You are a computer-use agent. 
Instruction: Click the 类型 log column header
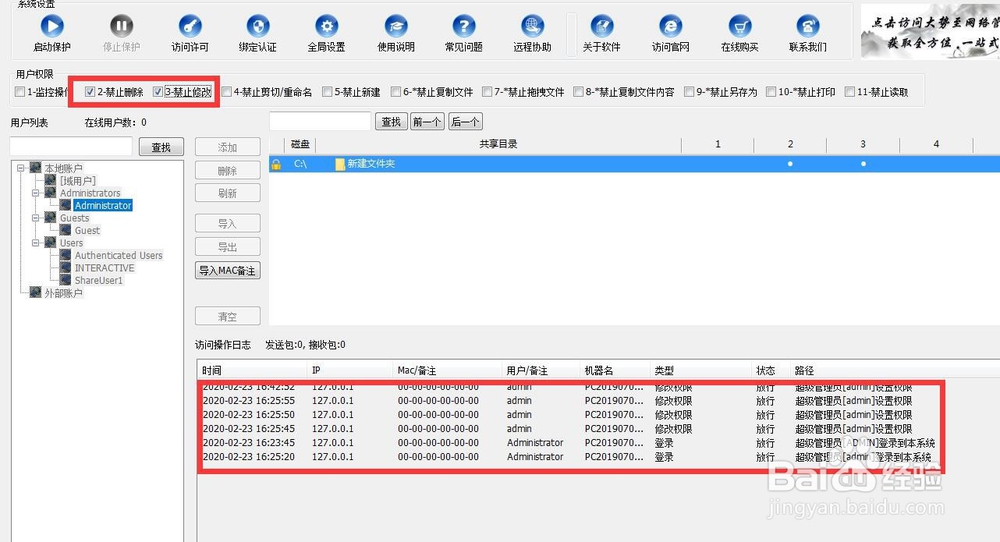tap(701, 370)
